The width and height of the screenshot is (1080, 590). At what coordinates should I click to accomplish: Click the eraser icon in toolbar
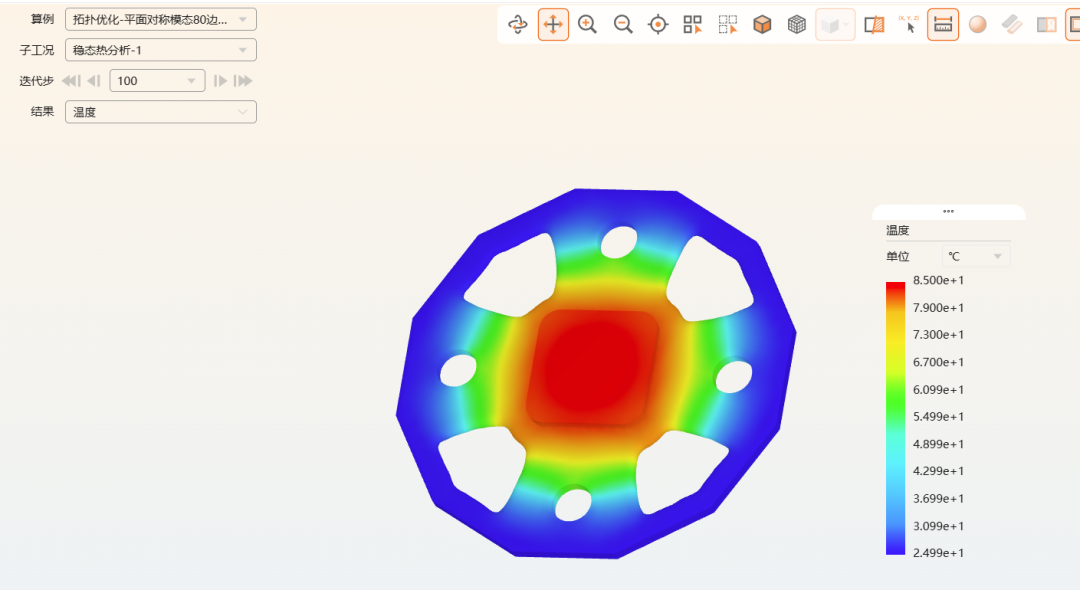1012,25
